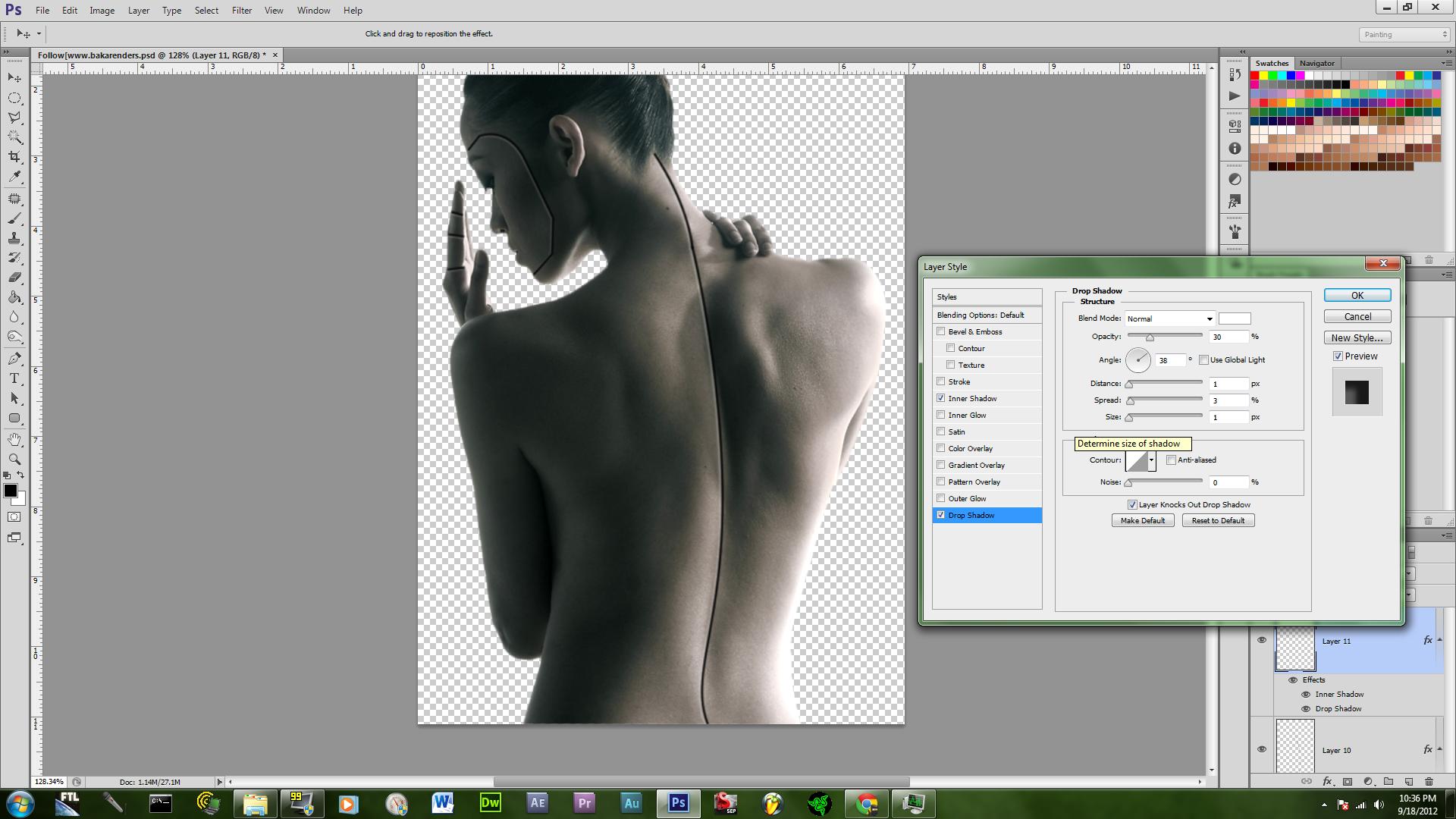Viewport: 1456px width, 819px height.
Task: Switch to the Navigator tab
Action: tap(1316, 63)
